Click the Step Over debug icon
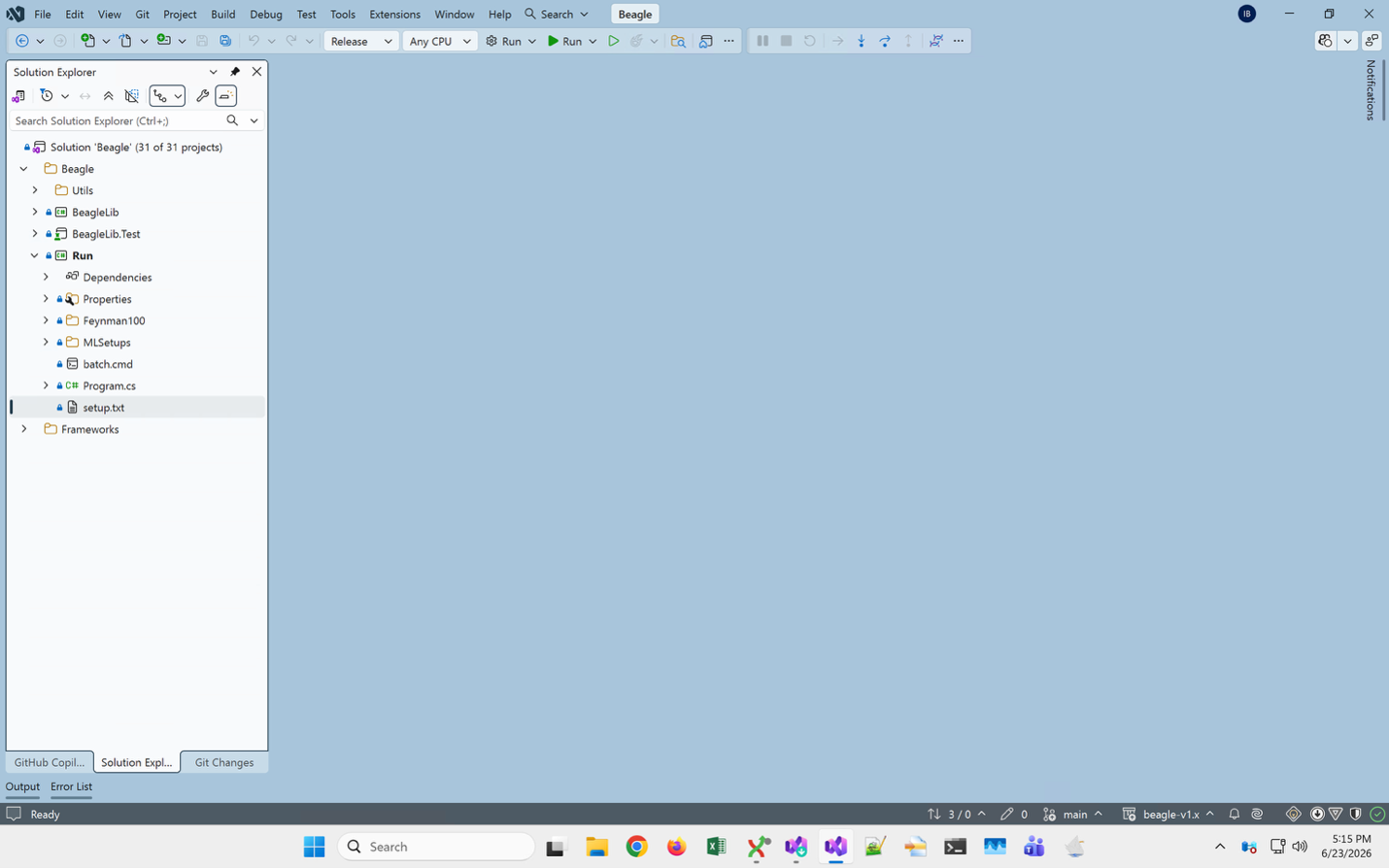 885,41
